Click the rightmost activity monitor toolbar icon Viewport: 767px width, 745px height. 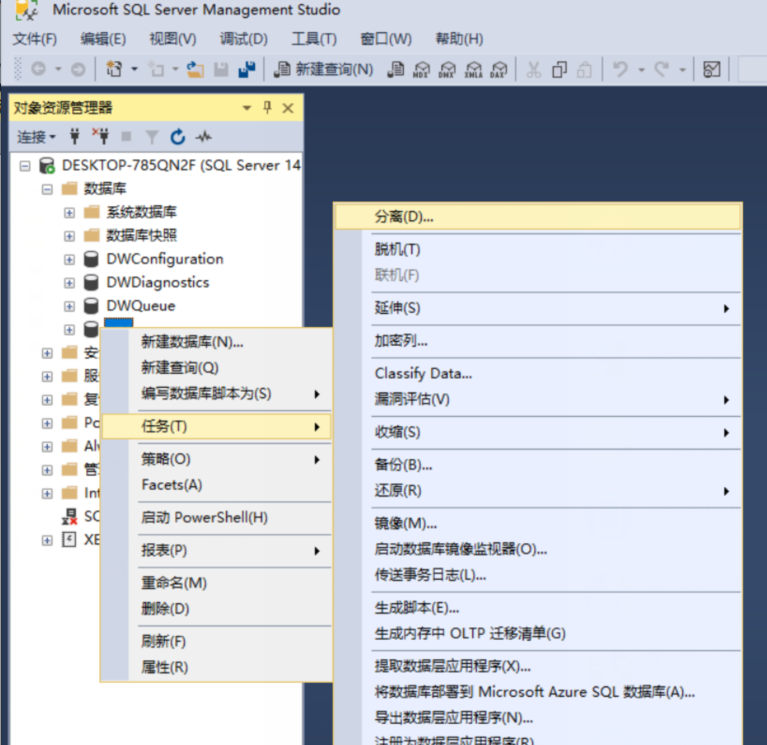click(x=712, y=69)
